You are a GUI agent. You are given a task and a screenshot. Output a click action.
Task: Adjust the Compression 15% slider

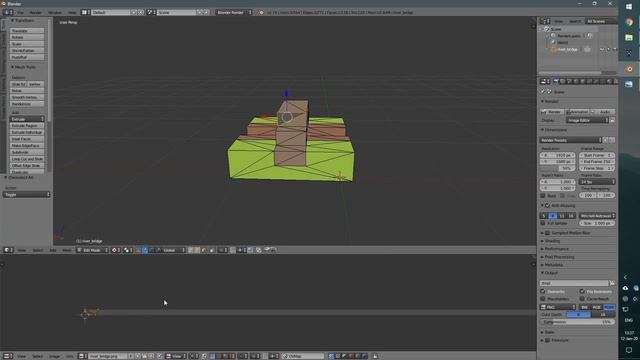point(578,322)
